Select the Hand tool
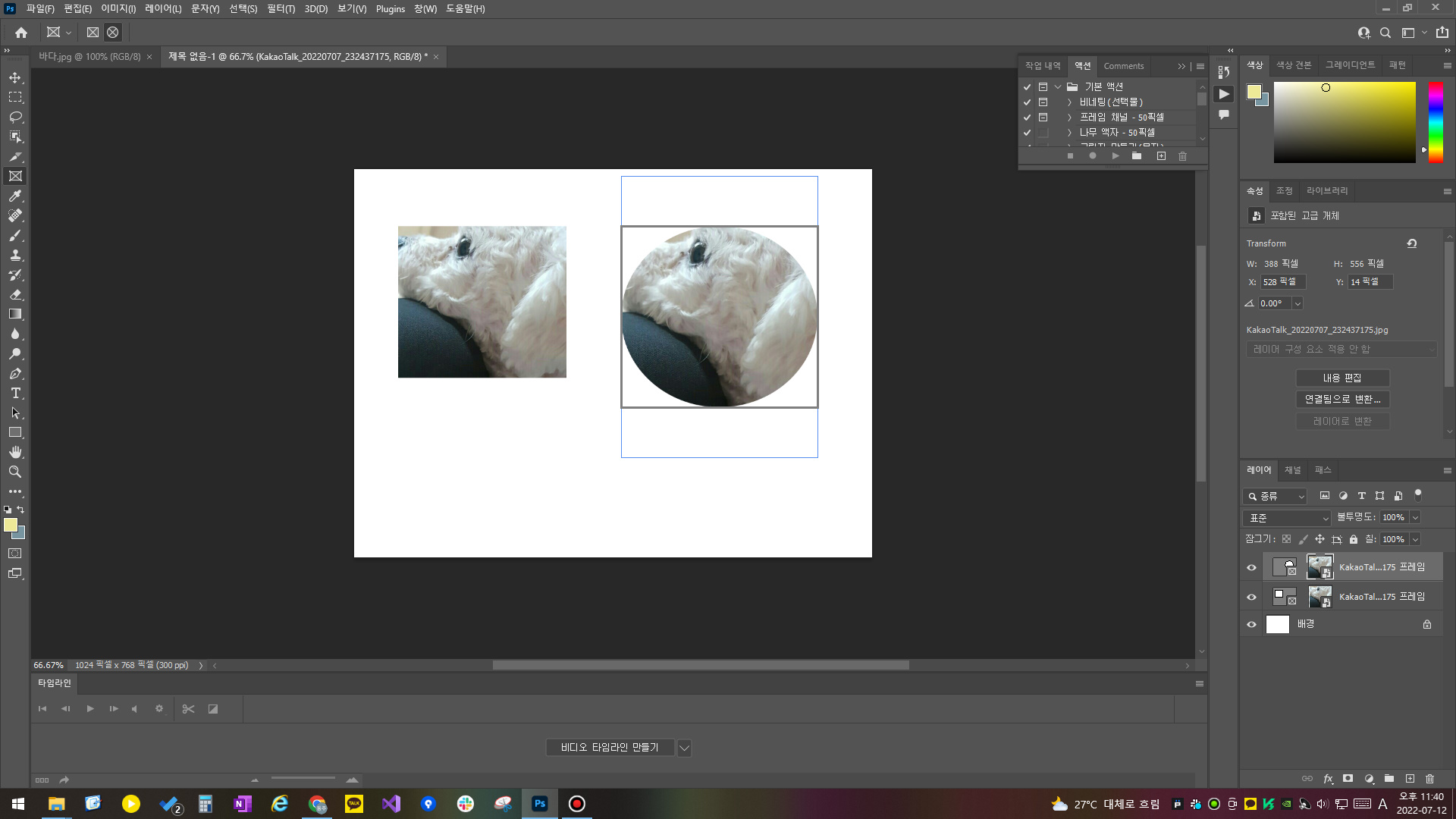This screenshot has width=1456, height=819. (x=15, y=453)
